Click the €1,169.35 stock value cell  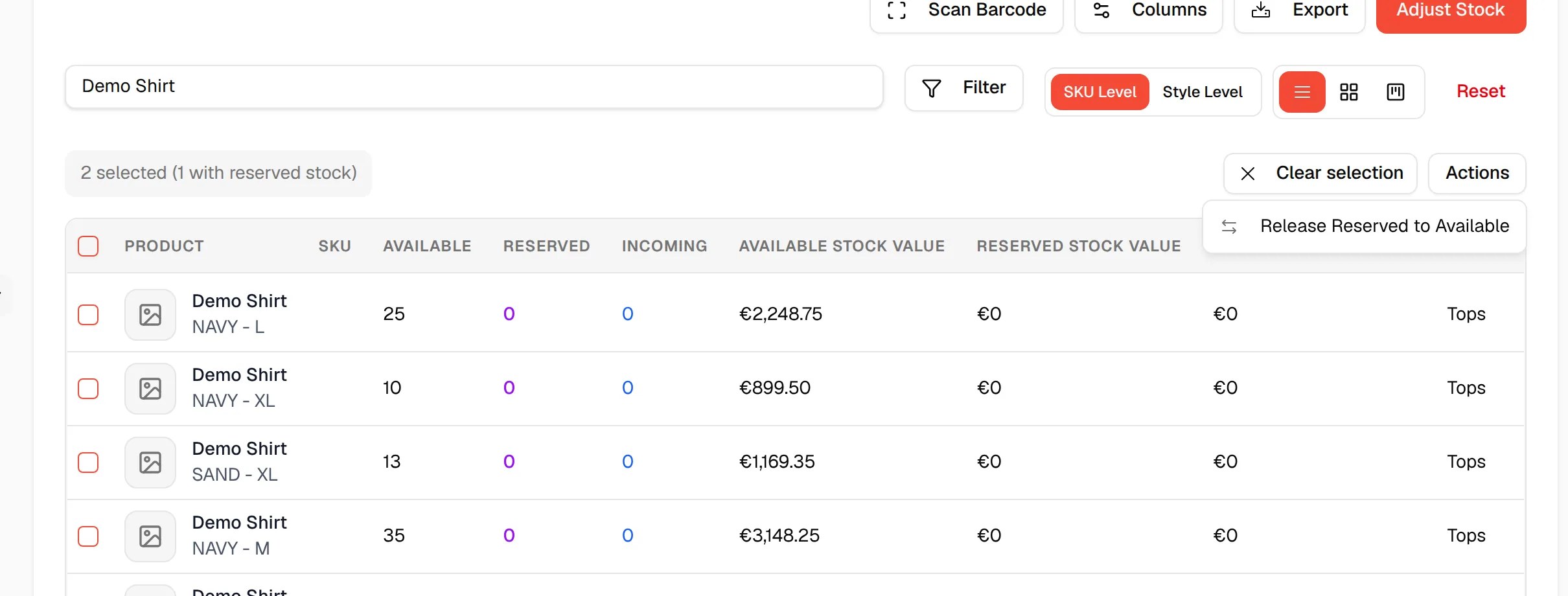777,462
